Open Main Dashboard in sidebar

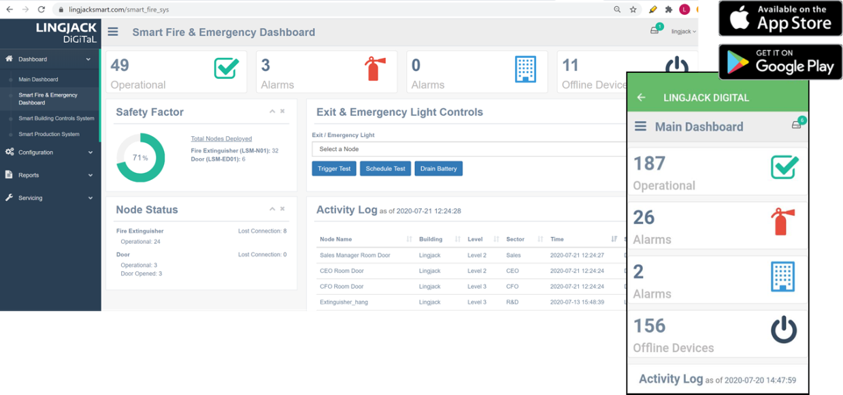[x=38, y=80]
